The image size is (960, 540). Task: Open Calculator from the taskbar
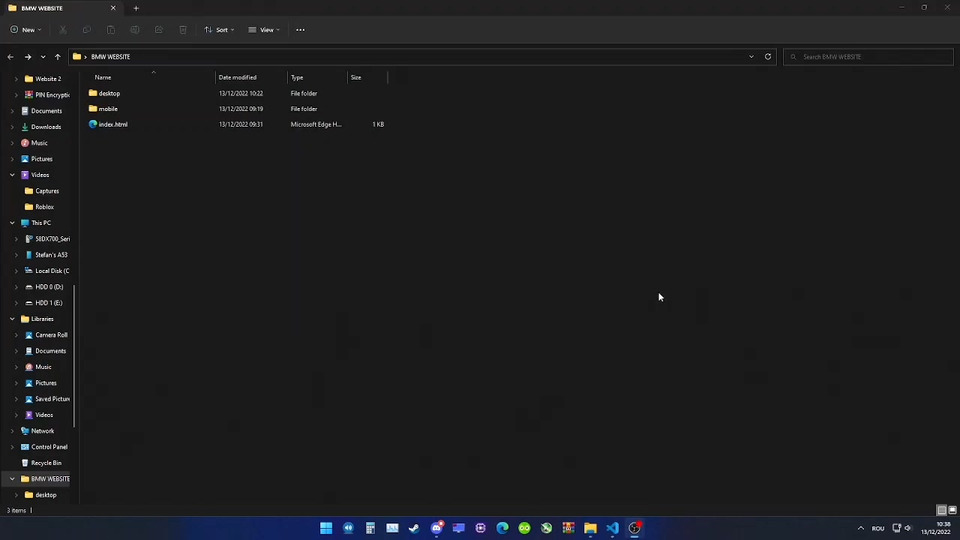point(370,528)
